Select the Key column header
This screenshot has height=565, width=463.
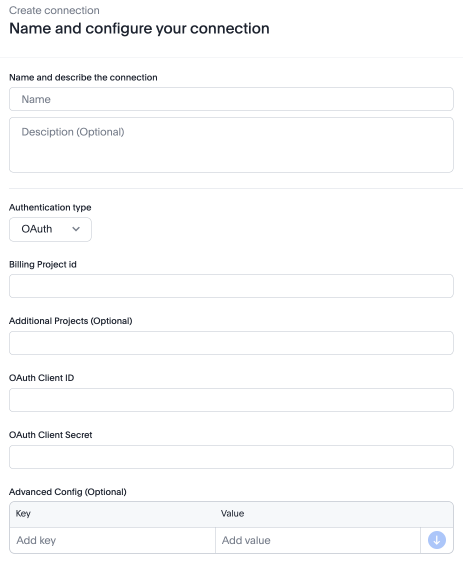pos(23,513)
